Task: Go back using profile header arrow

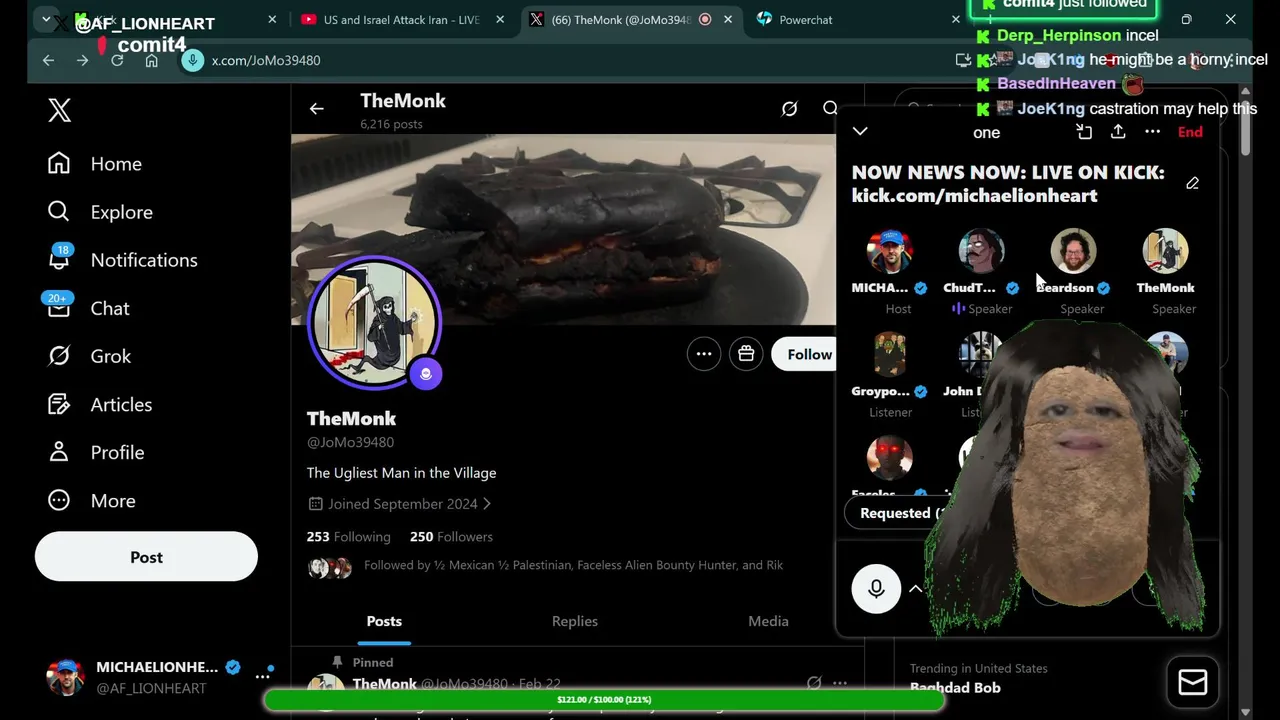Action: (316, 109)
